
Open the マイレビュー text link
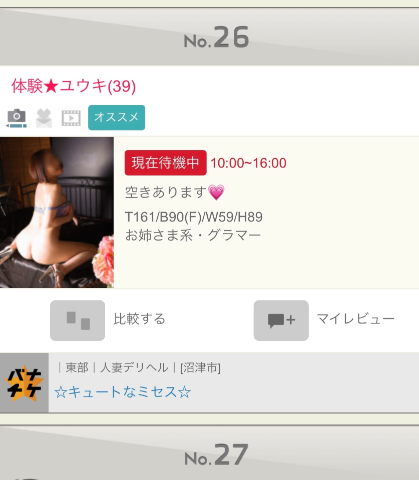click(x=355, y=319)
